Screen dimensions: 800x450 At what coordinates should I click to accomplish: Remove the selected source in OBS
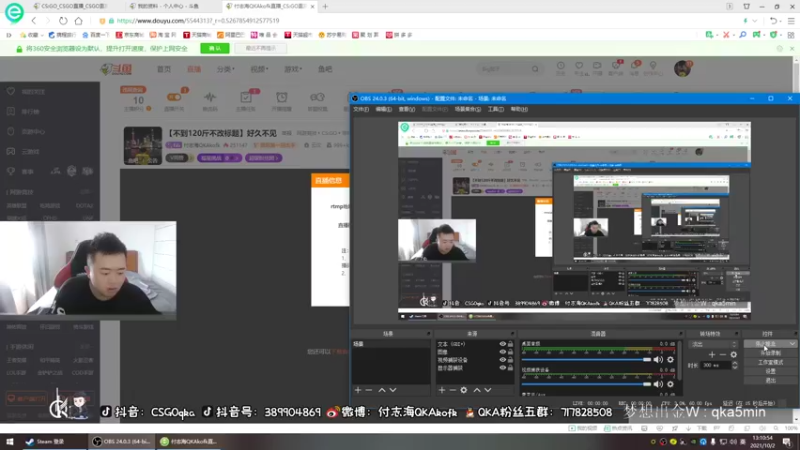pos(453,390)
